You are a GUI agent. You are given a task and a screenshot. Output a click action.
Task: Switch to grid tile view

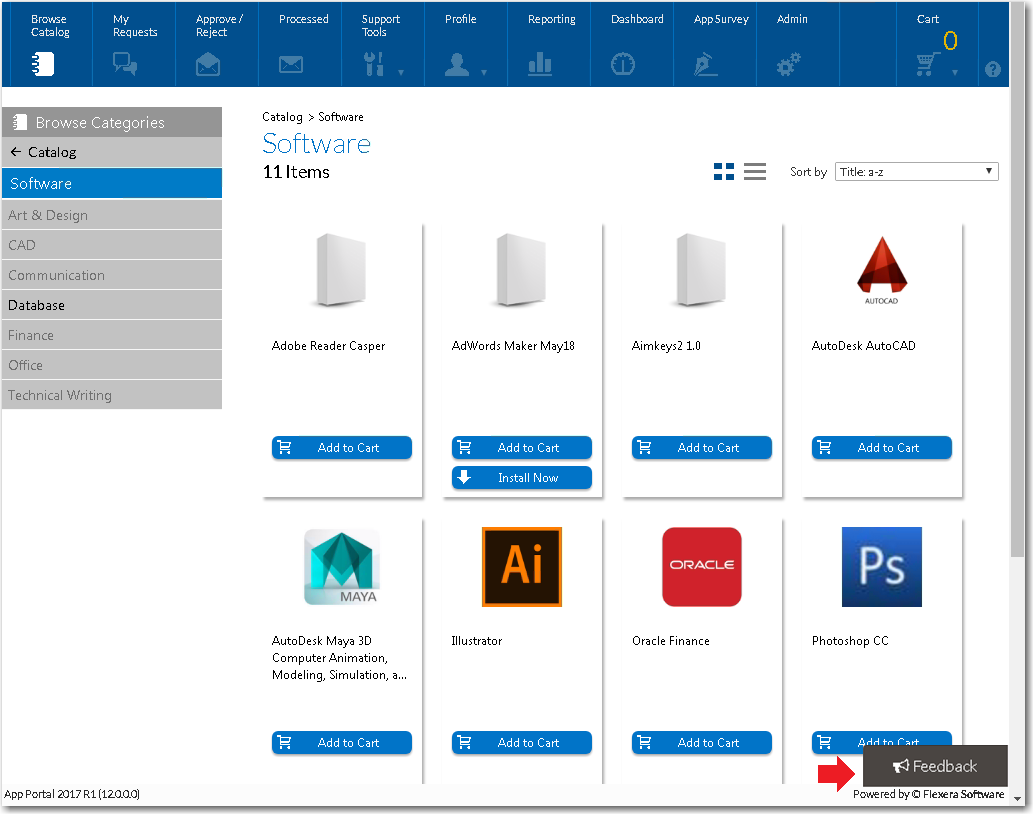pyautogui.click(x=724, y=172)
